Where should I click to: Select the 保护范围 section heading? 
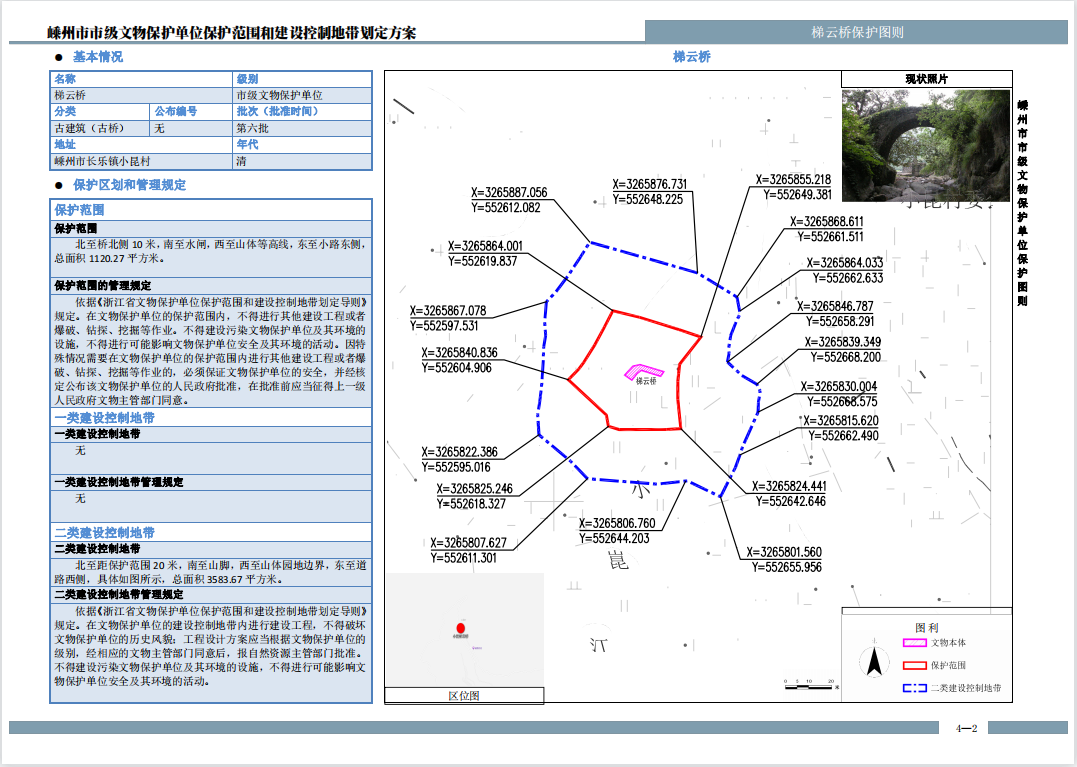coord(79,210)
